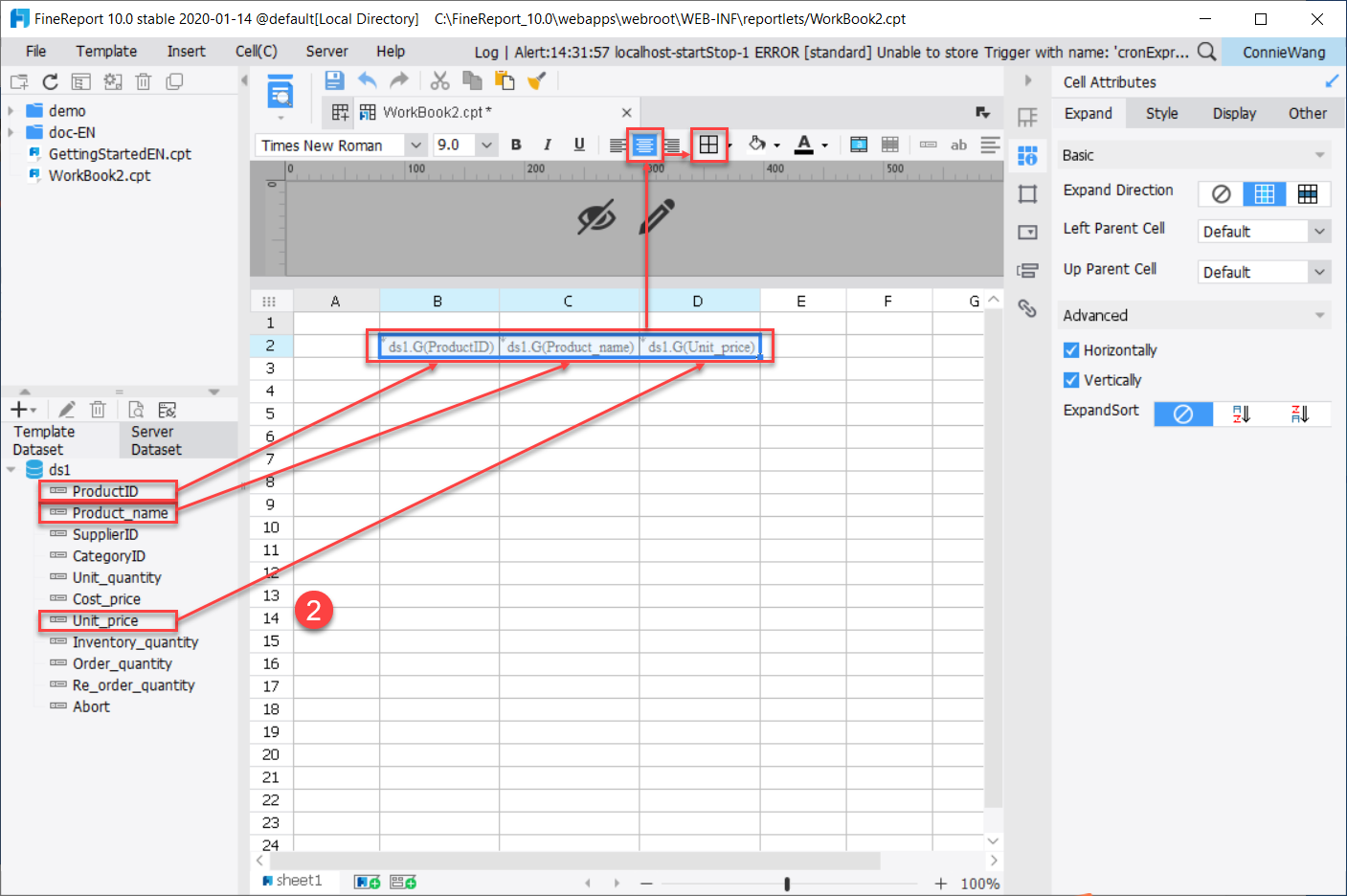This screenshot has height=896, width=1347.
Task: Open the WorkBook2.cpt file in tree
Action: click(100, 175)
